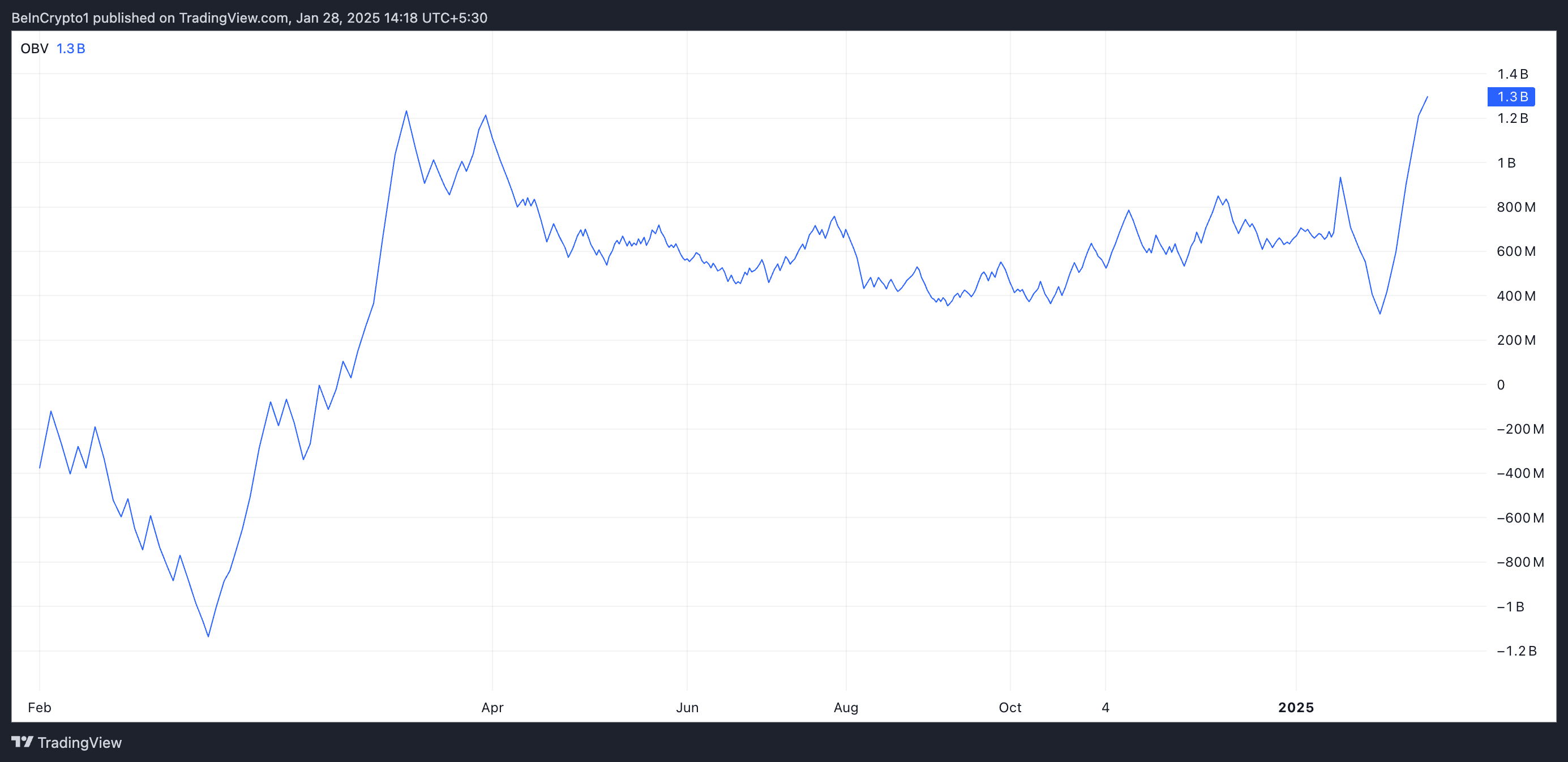Image resolution: width=1568 pixels, height=762 pixels.
Task: Click the −400 M axis label
Action: click(1520, 473)
